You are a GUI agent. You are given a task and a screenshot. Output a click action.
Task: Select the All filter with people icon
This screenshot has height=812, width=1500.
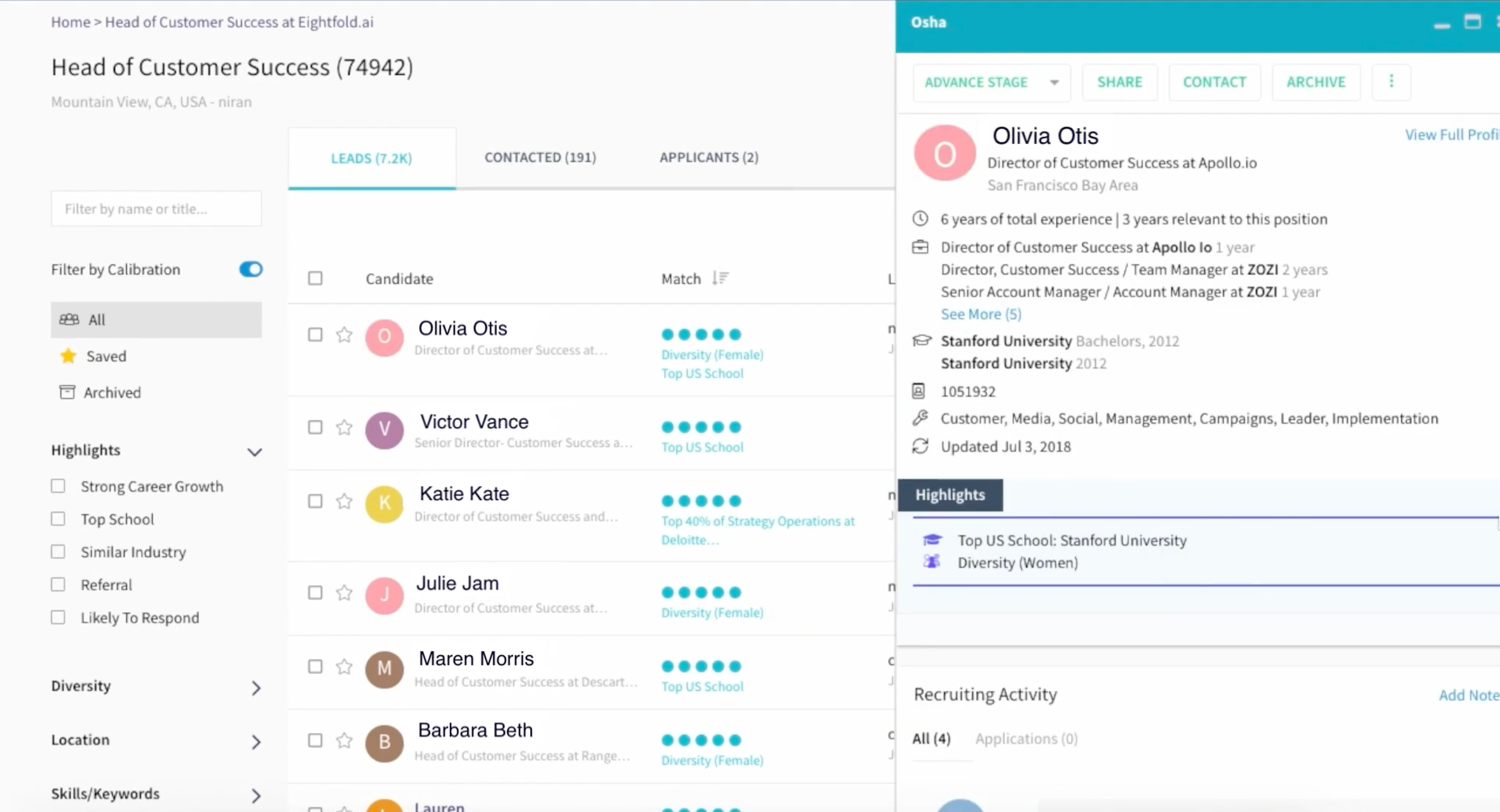coord(97,319)
